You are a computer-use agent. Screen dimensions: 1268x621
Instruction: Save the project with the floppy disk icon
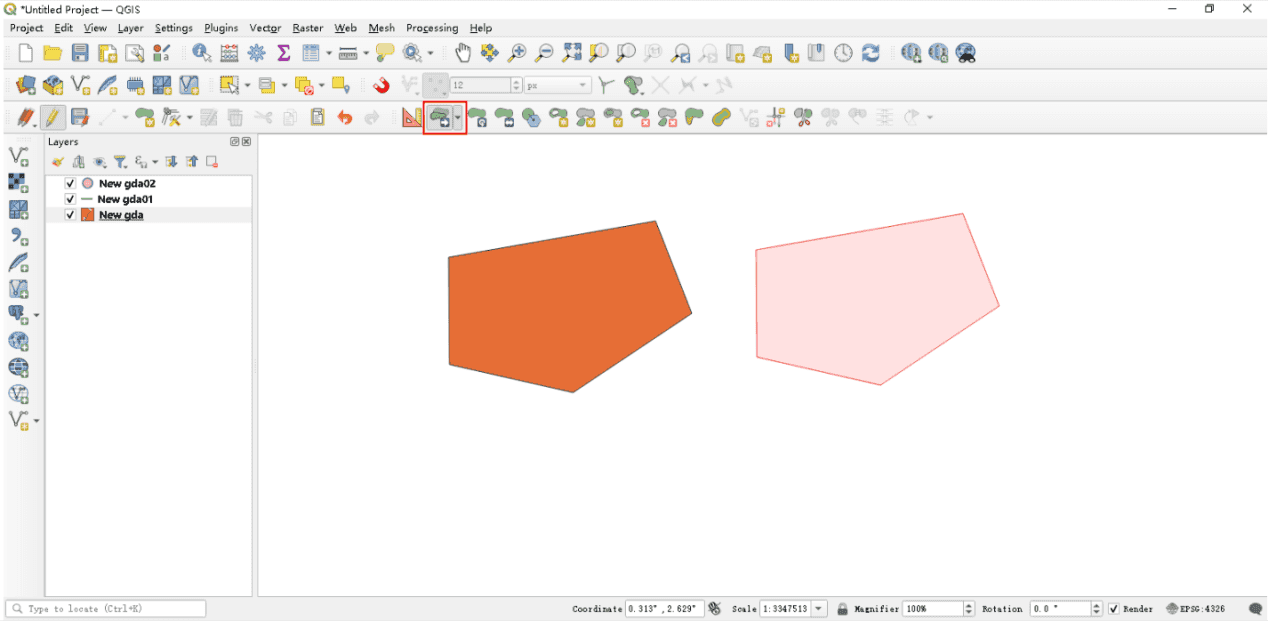pos(80,53)
